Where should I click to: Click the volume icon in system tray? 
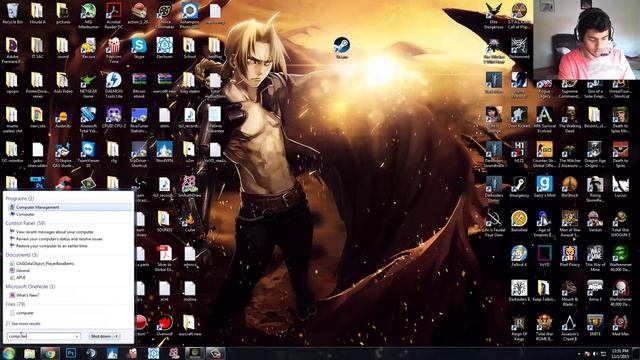[595, 353]
